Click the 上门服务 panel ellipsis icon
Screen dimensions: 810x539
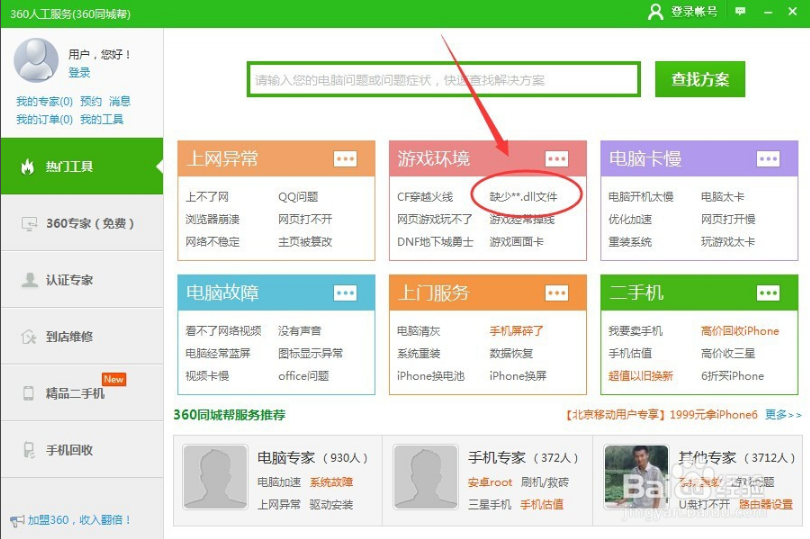click(556, 293)
